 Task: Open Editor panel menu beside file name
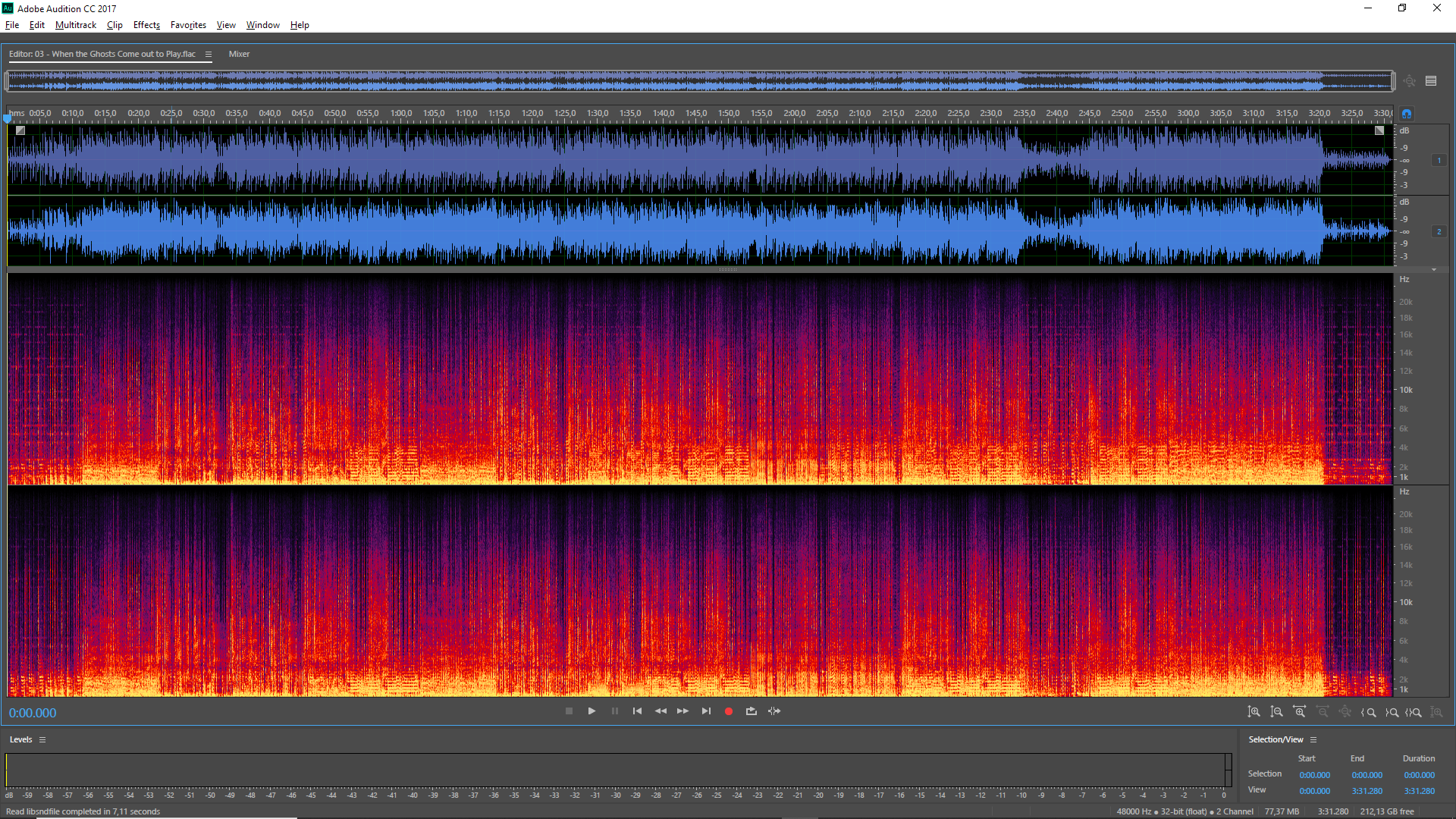[209, 54]
